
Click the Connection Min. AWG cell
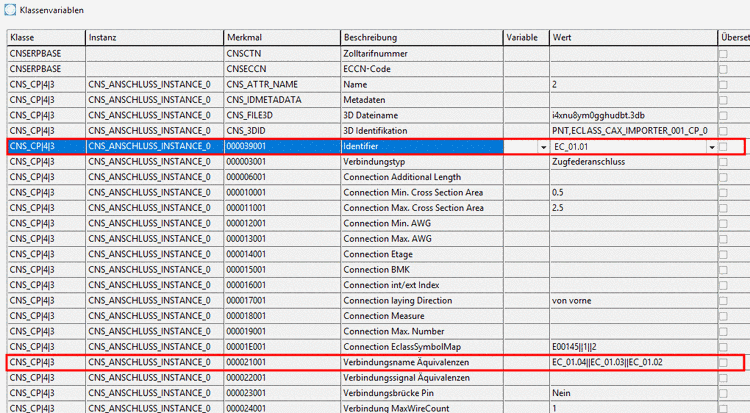(x=422, y=223)
